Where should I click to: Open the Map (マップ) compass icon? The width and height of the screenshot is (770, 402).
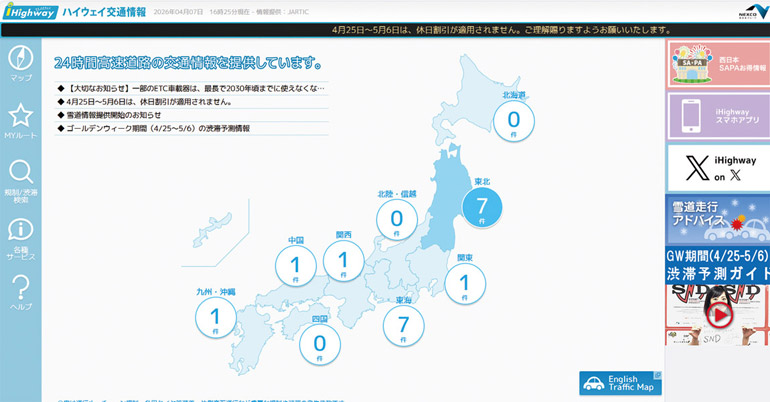pos(20,60)
